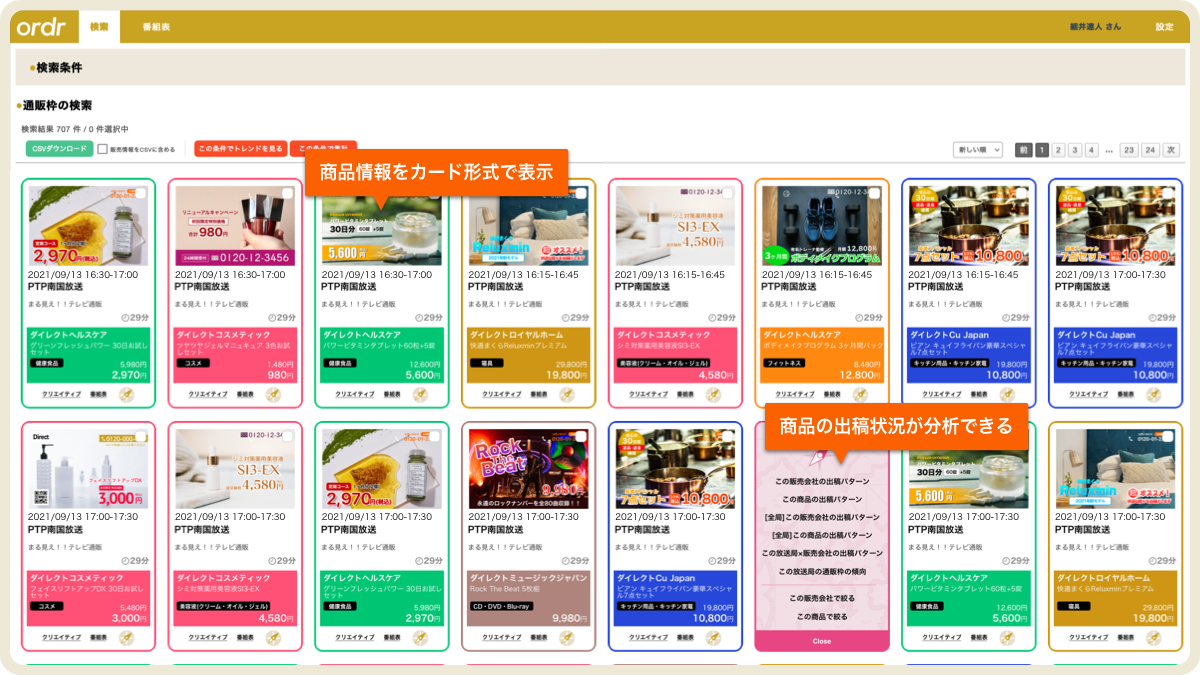Image resolution: width=1200 pixels, height=675 pixels.
Task: Click この条件でトレンドを見る button
Action: (x=240, y=149)
